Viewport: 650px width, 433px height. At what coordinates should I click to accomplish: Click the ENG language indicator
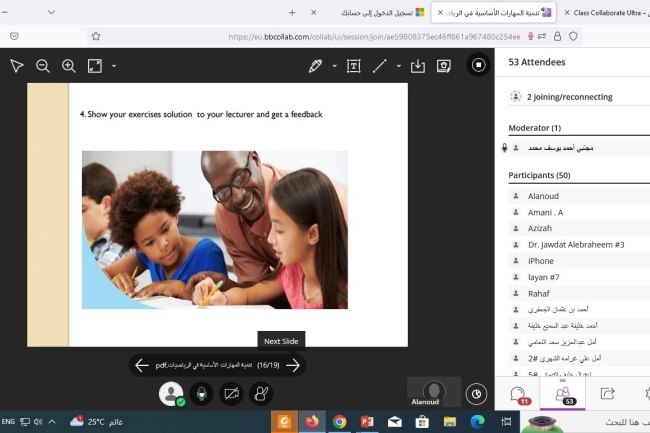tap(8, 422)
